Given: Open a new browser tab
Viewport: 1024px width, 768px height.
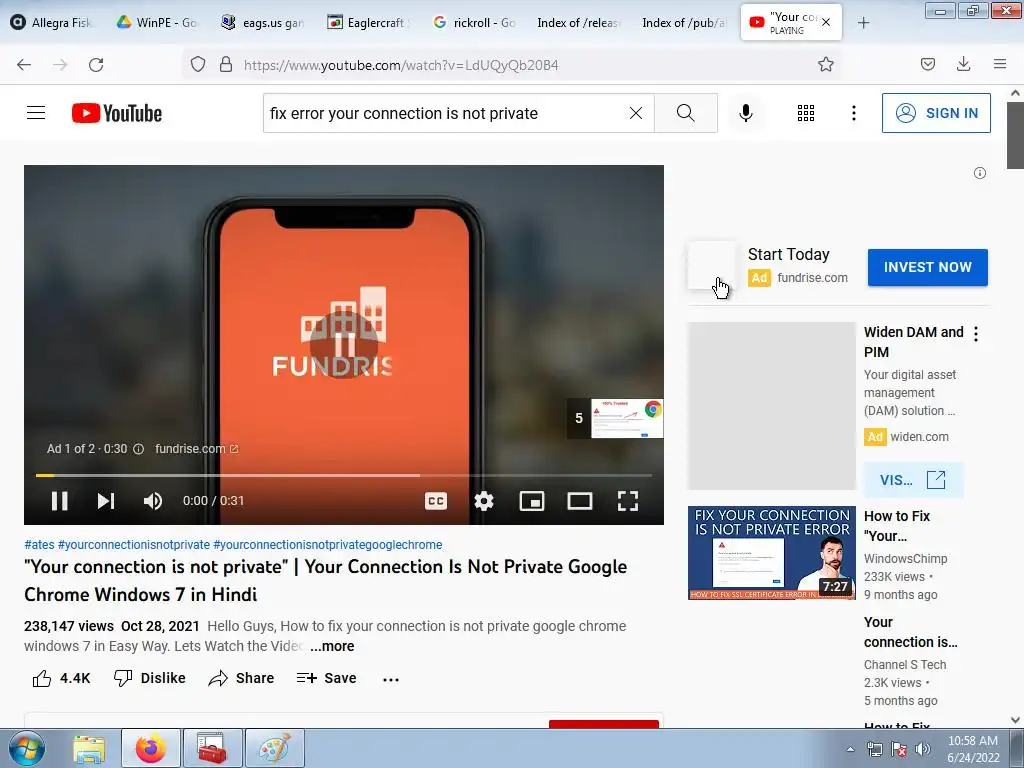Looking at the screenshot, I should [x=863, y=23].
